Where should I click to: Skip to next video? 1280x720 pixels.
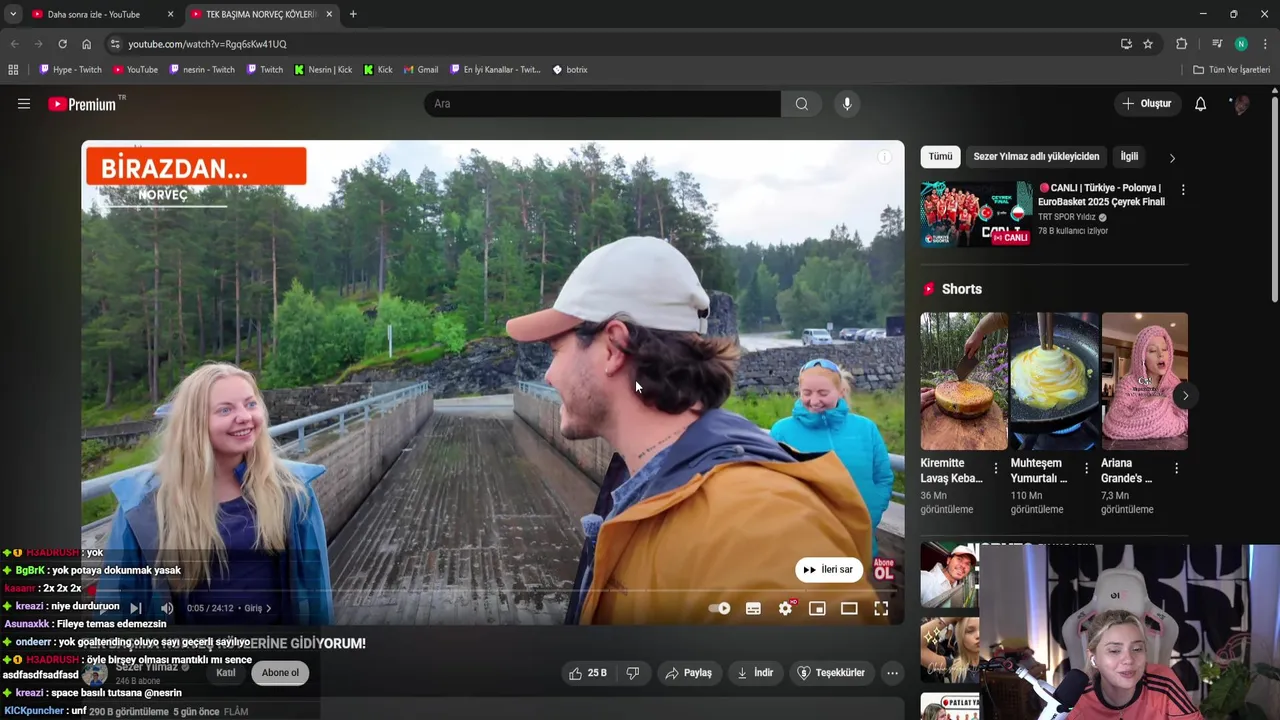pos(136,608)
